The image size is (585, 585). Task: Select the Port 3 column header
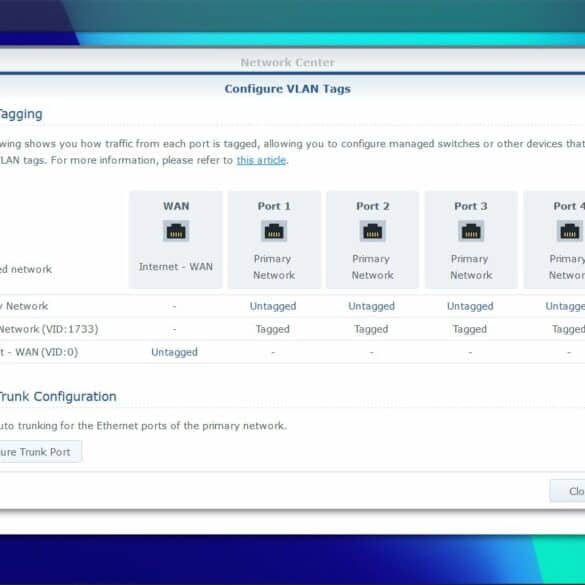click(471, 206)
